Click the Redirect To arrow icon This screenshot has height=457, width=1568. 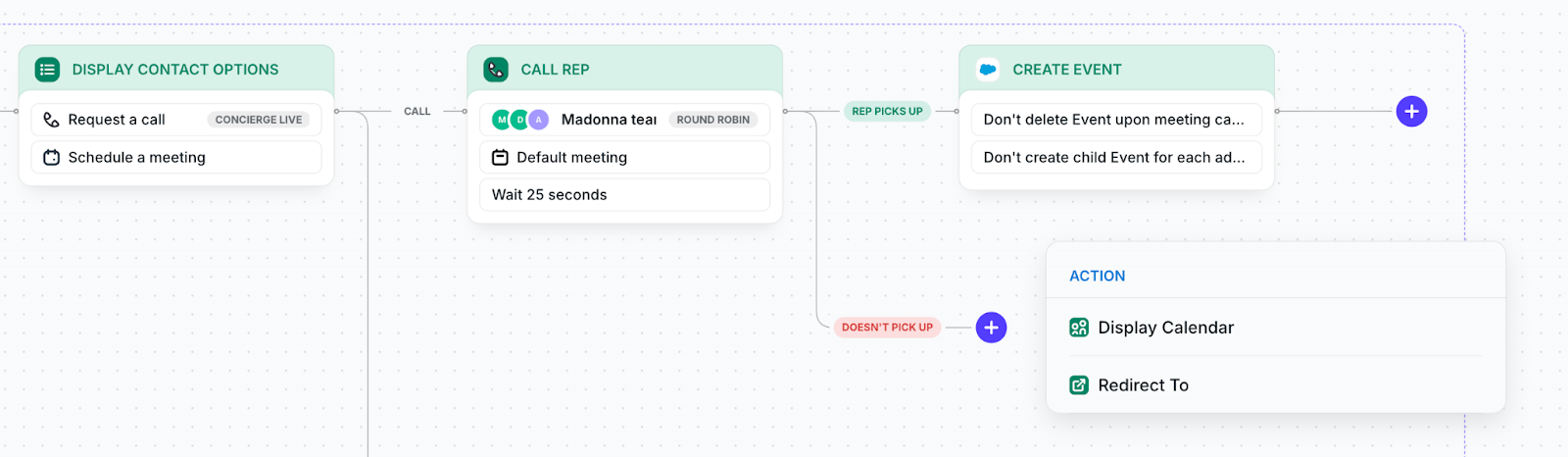tap(1079, 385)
